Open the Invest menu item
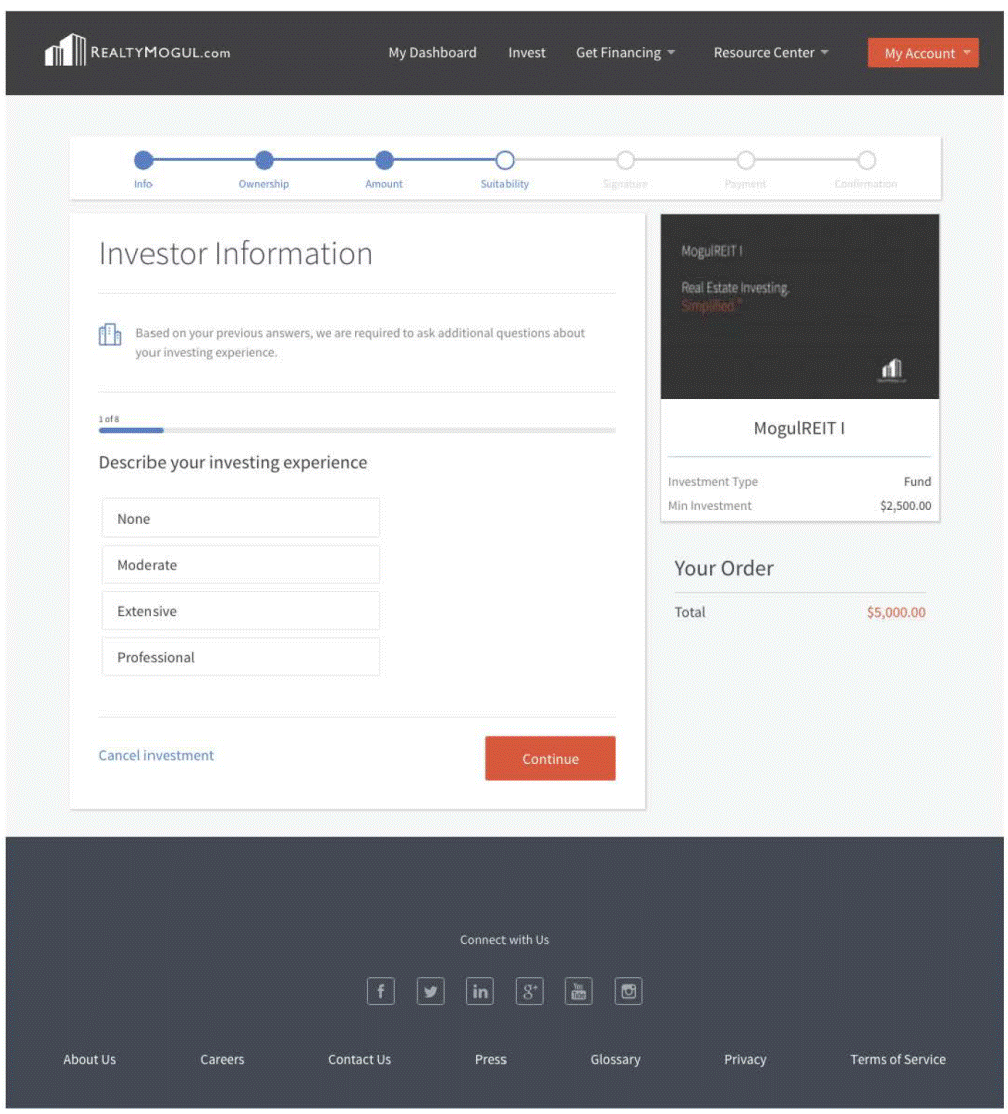This screenshot has width=1008, height=1114. tap(526, 53)
